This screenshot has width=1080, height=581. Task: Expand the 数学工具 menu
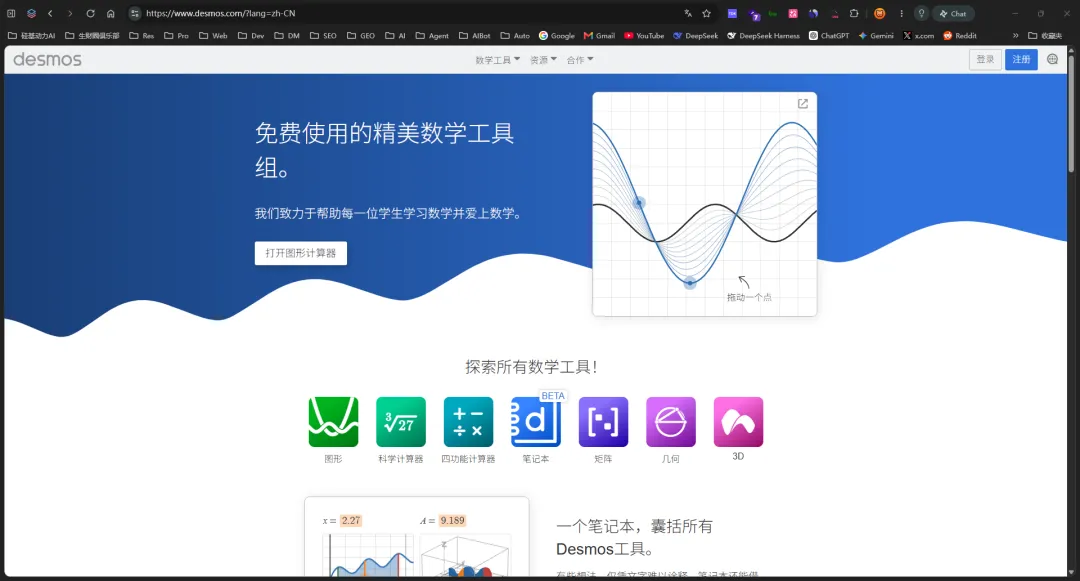[497, 60]
